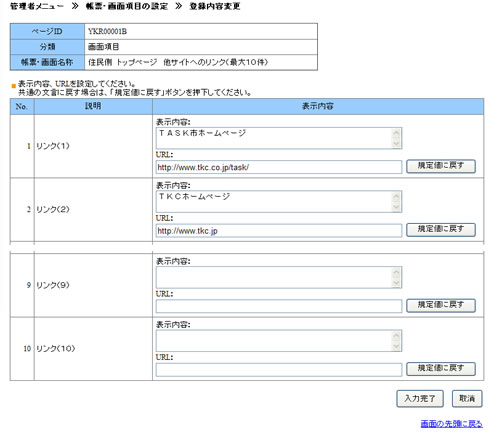Reset Link 1 with 規定値に戻す button
Image resolution: width=500 pixels, height=442 pixels.
441,166
